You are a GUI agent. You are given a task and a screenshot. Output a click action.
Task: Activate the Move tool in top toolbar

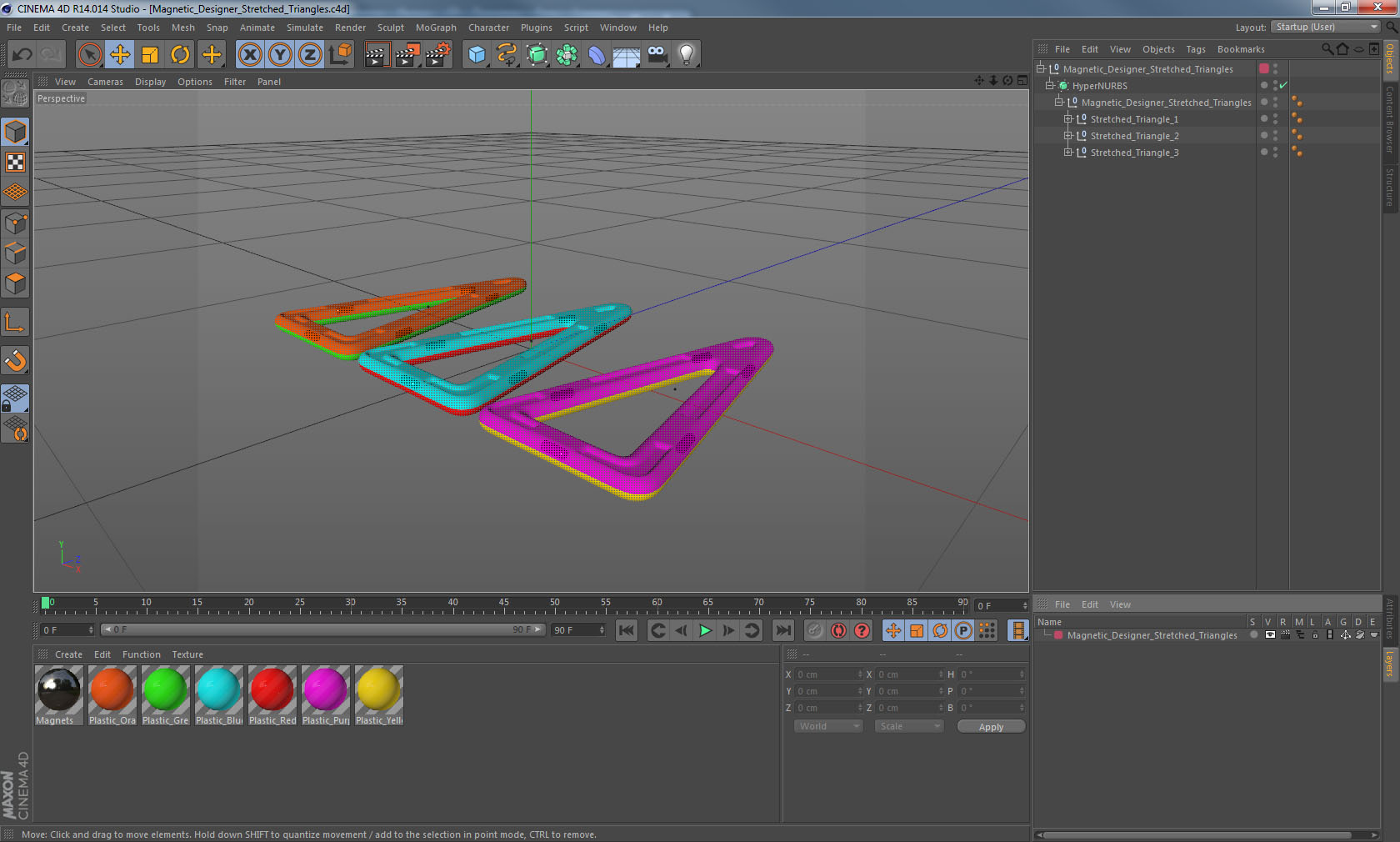(x=120, y=55)
